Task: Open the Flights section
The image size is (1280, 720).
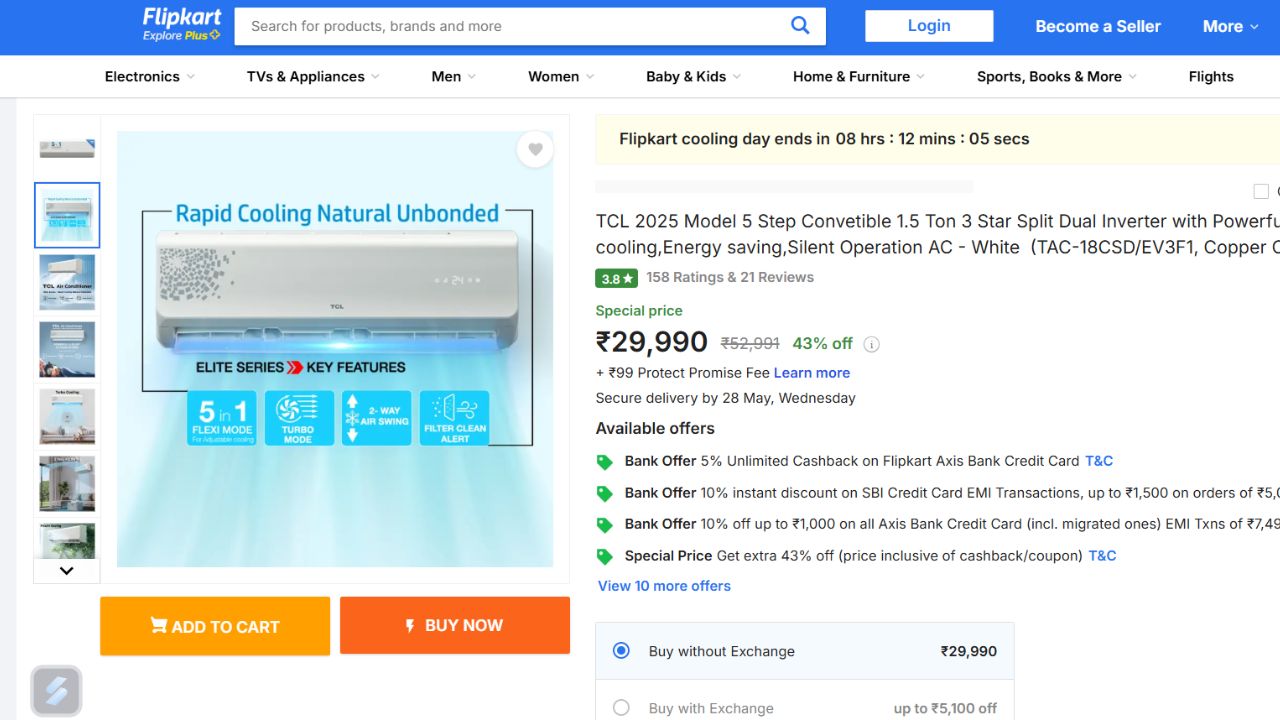Action: tap(1211, 76)
